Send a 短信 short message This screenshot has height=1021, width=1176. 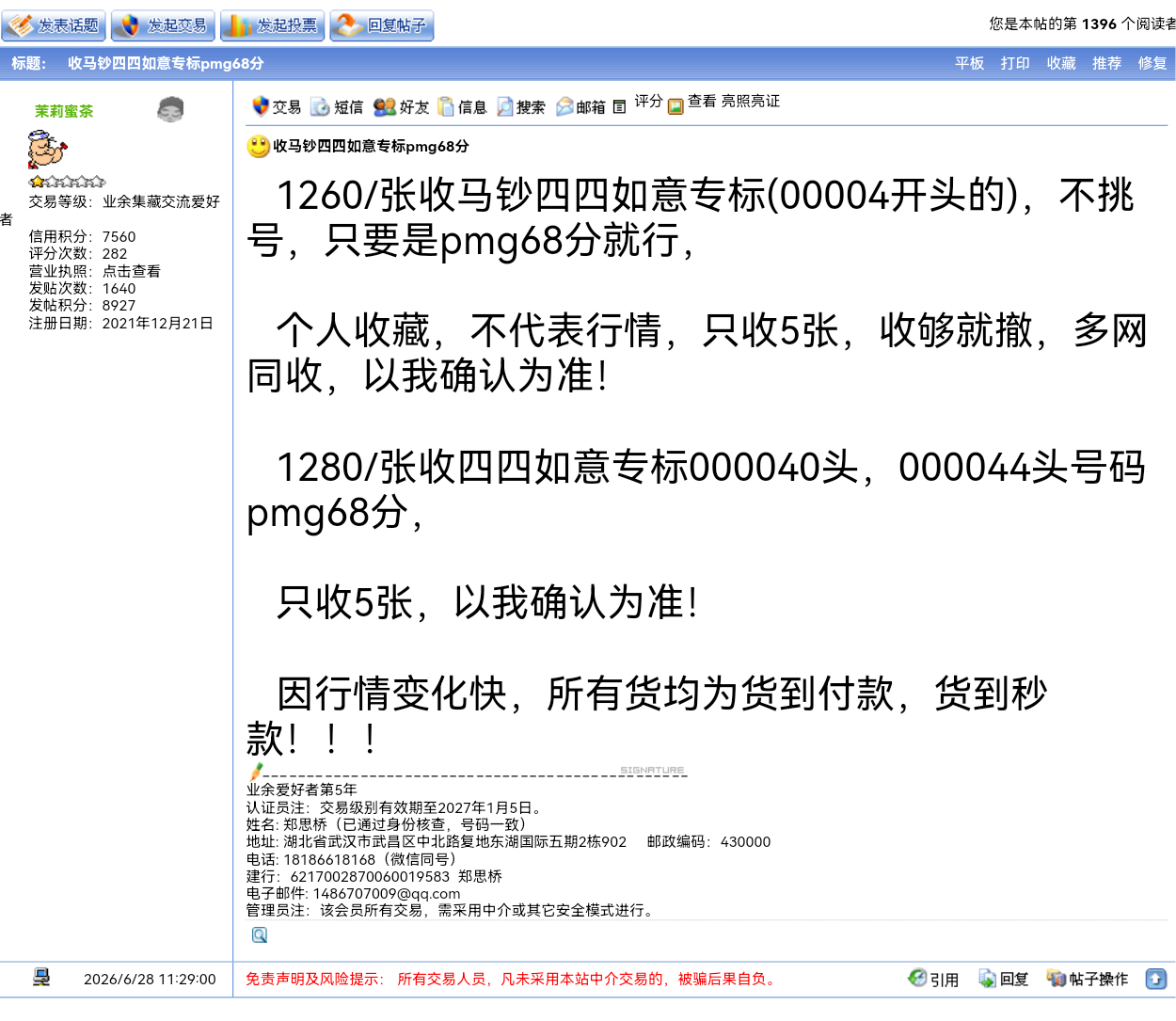[337, 107]
